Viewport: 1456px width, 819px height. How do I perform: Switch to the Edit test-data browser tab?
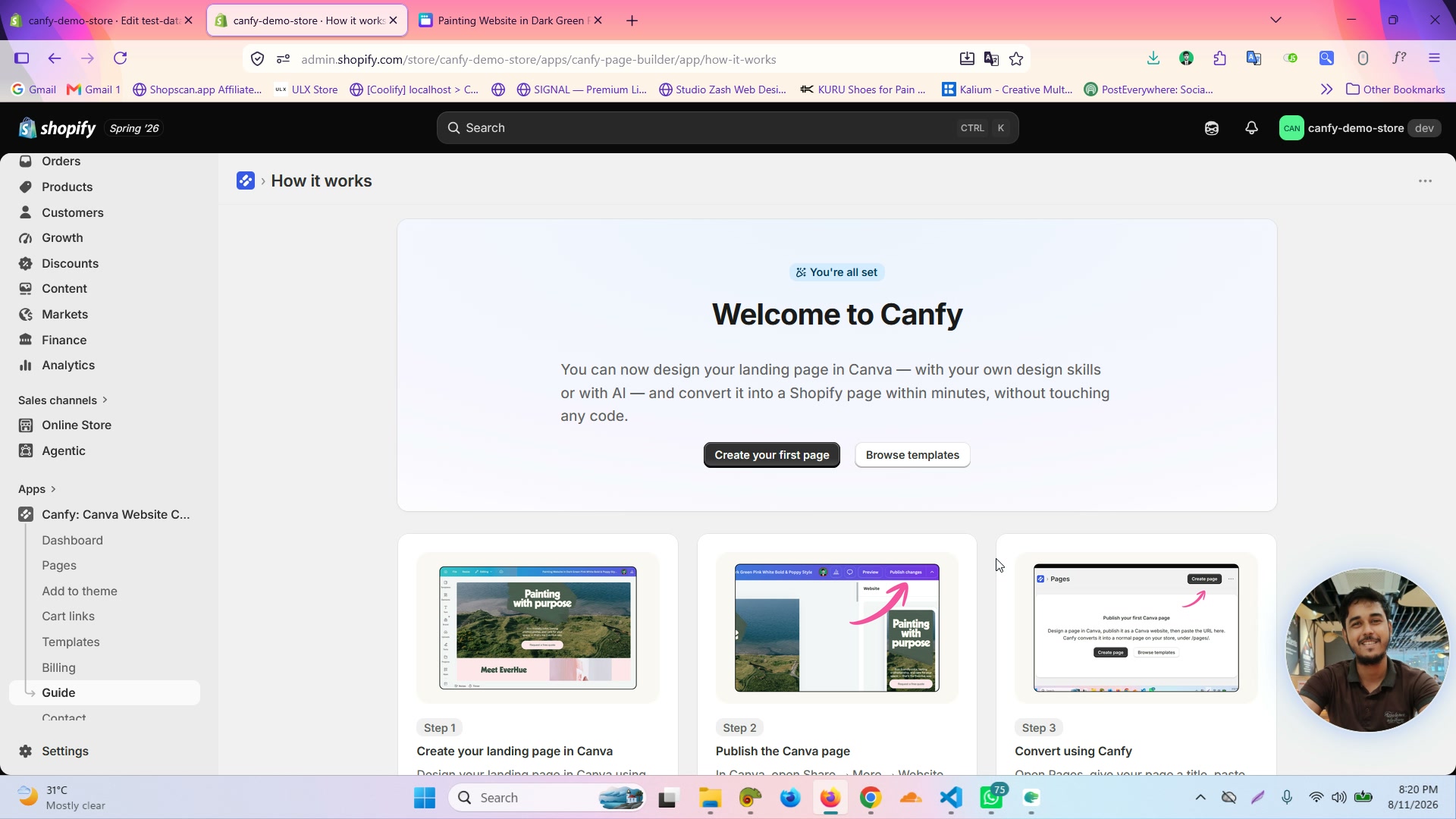(x=101, y=20)
